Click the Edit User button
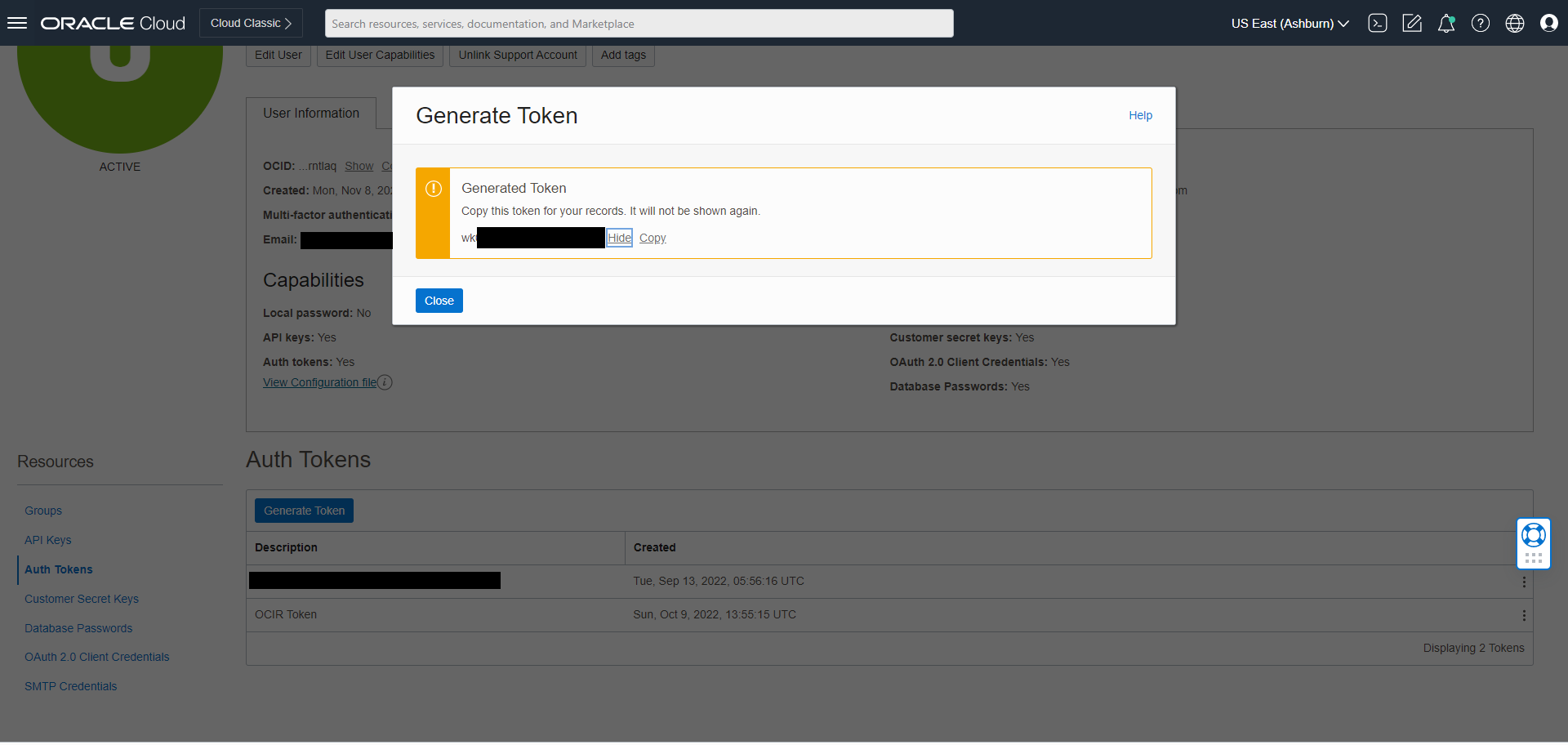Viewport: 1568px width, 745px height. click(x=278, y=55)
